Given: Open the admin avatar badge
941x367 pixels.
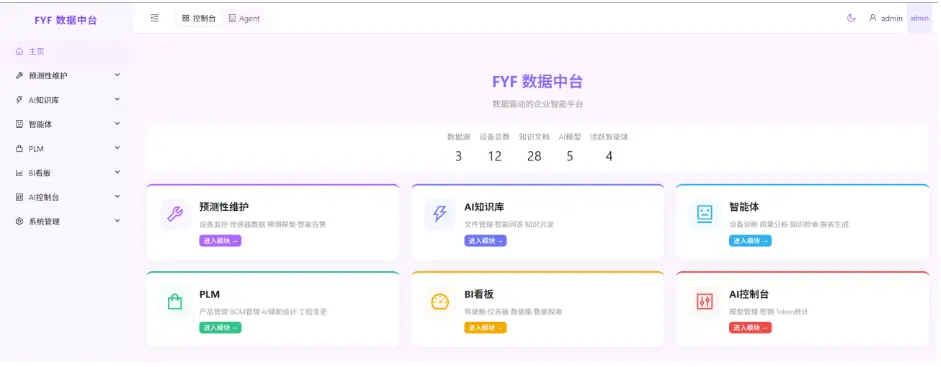Looking at the screenshot, I should (919, 18).
